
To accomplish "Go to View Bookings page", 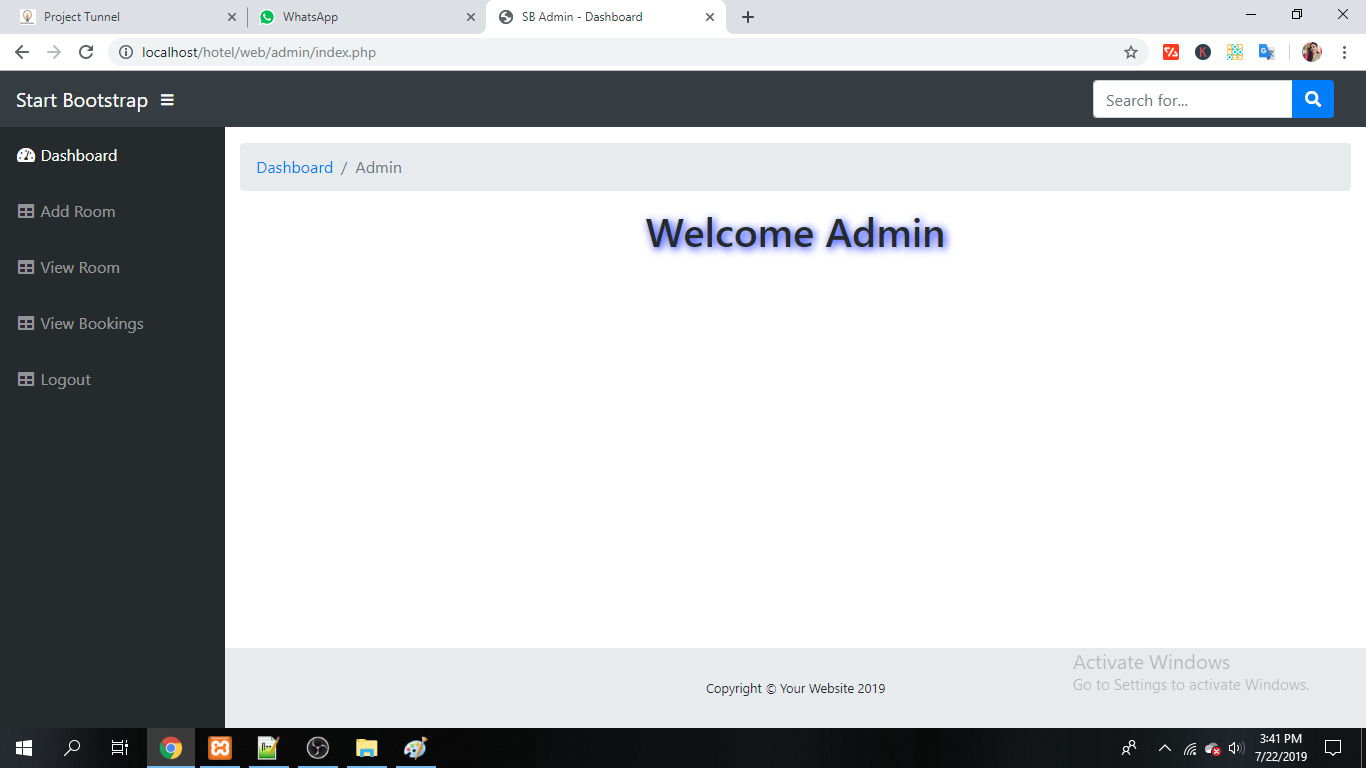I will pos(91,324).
